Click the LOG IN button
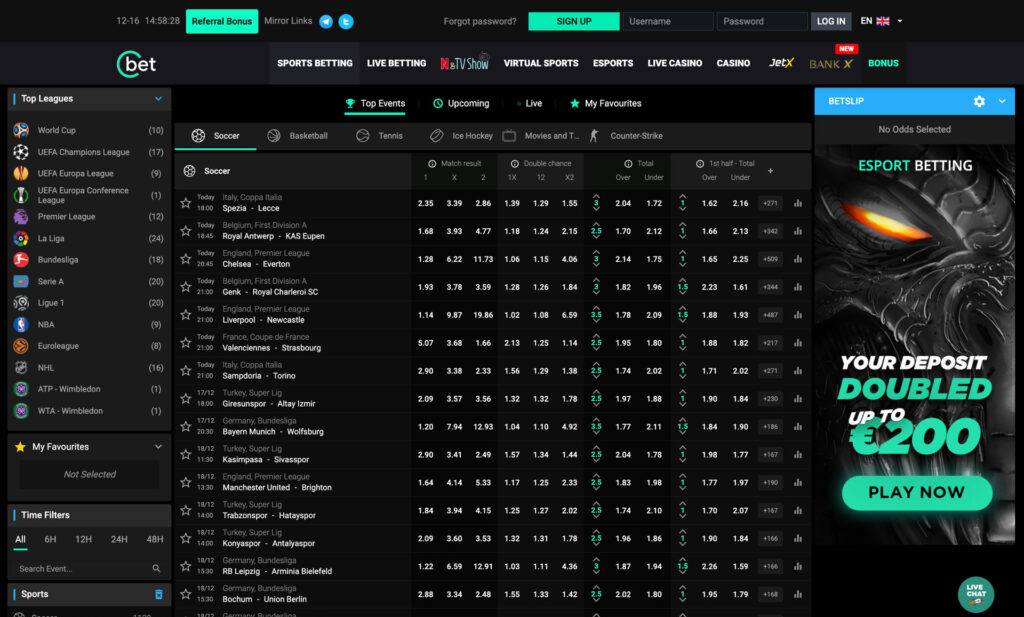The image size is (1024, 617). click(831, 22)
